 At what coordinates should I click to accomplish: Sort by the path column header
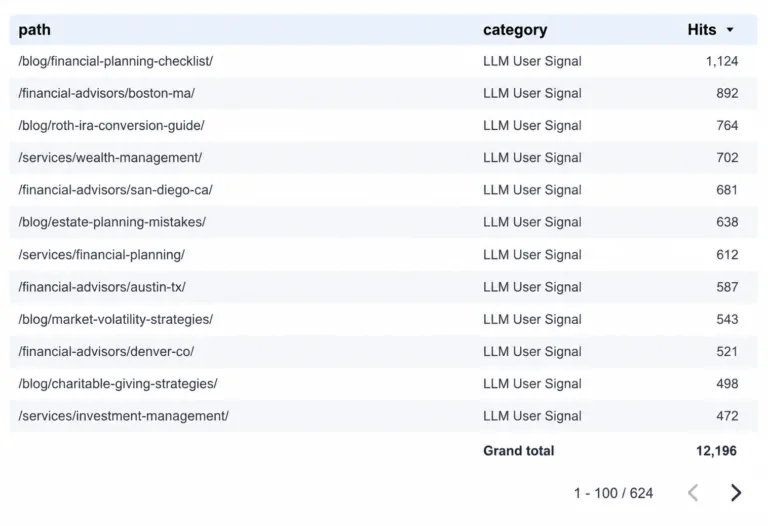click(34, 30)
